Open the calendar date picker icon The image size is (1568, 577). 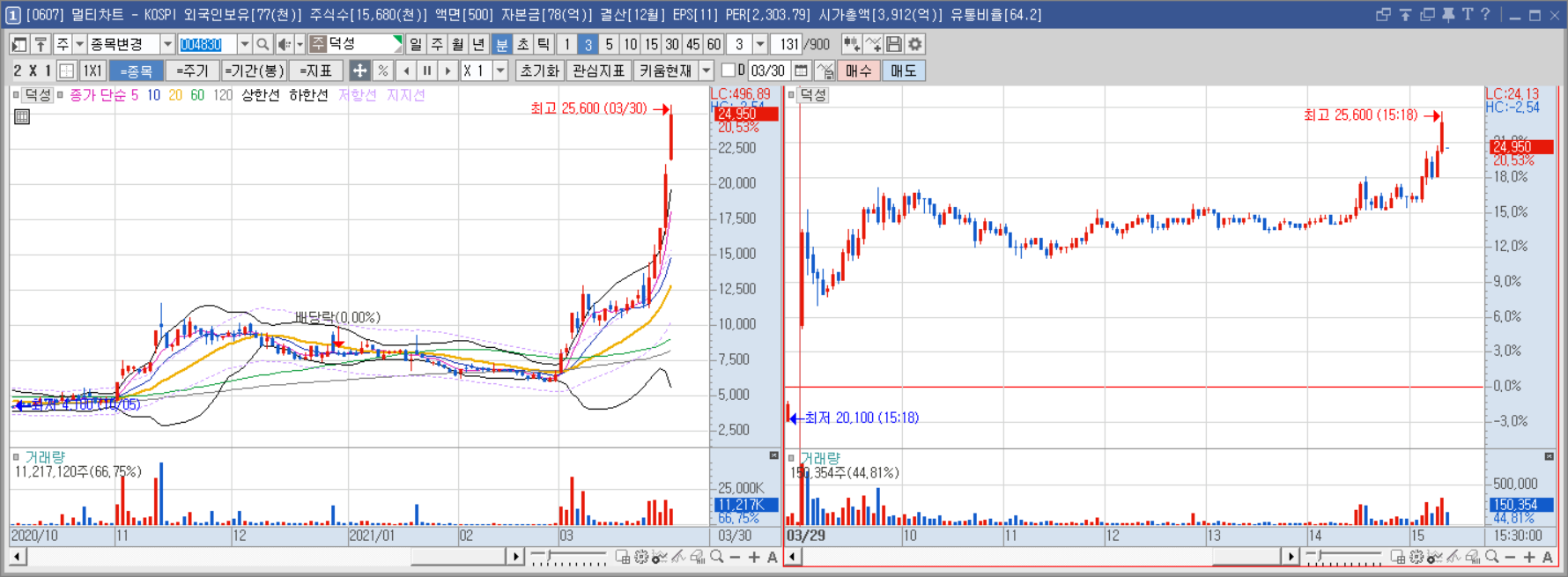click(801, 70)
